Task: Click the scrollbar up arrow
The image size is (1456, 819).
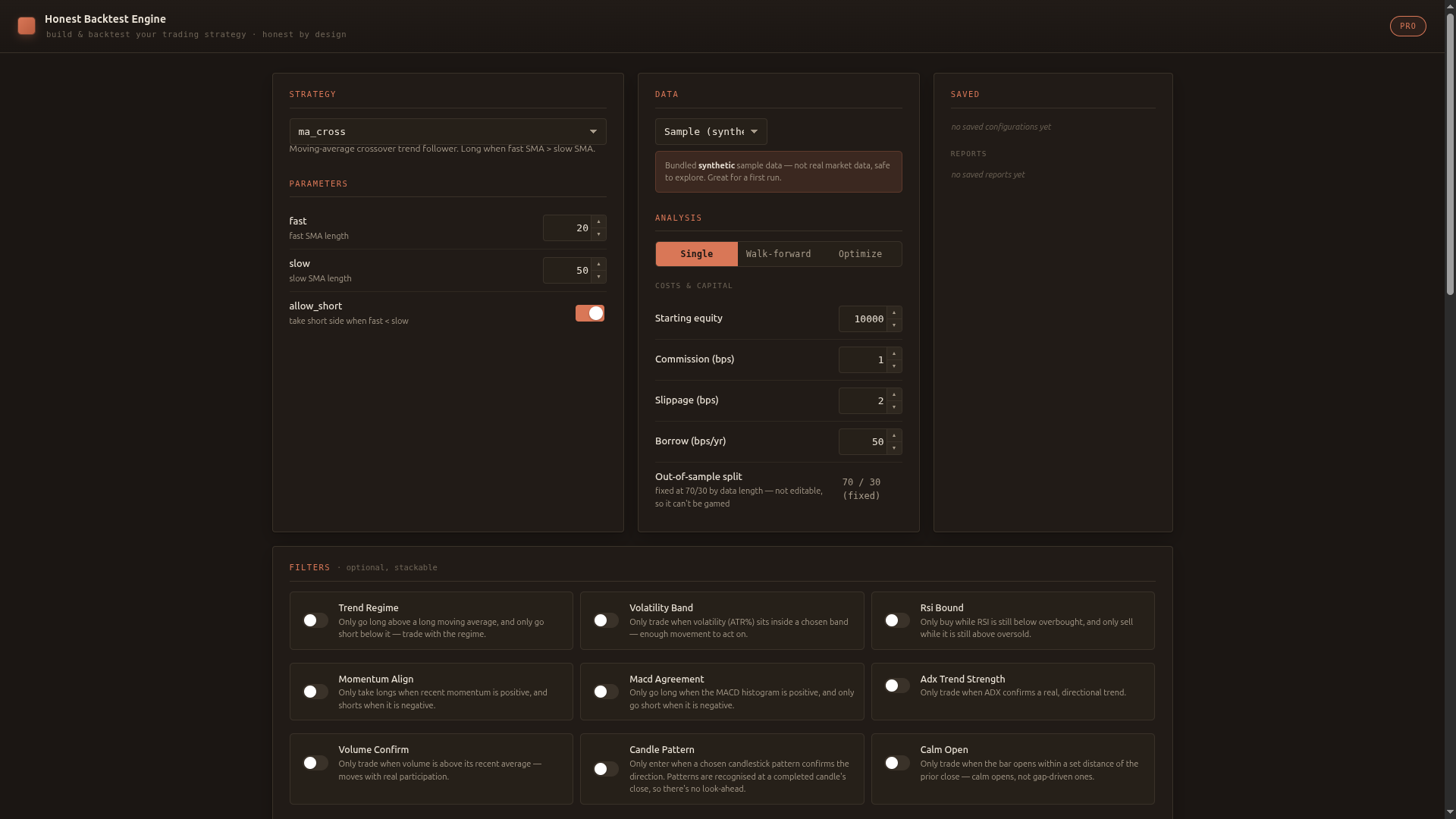Action: [1450, 5]
